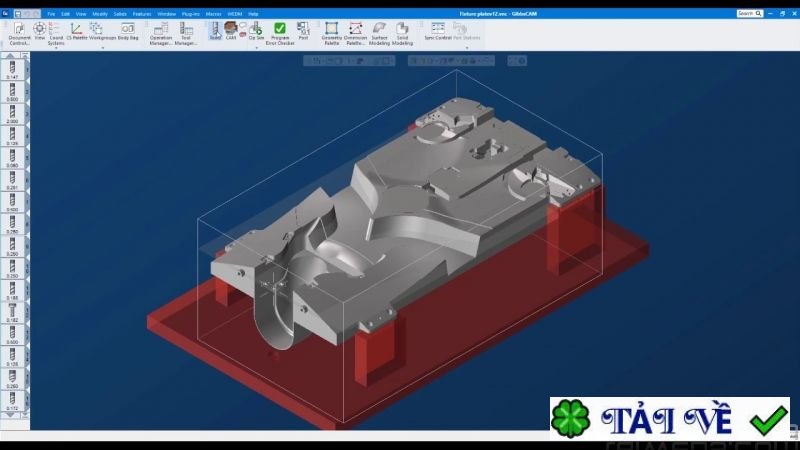Viewport: 800px width, 450px height.
Task: Open the Modify menu
Action: [x=100, y=14]
